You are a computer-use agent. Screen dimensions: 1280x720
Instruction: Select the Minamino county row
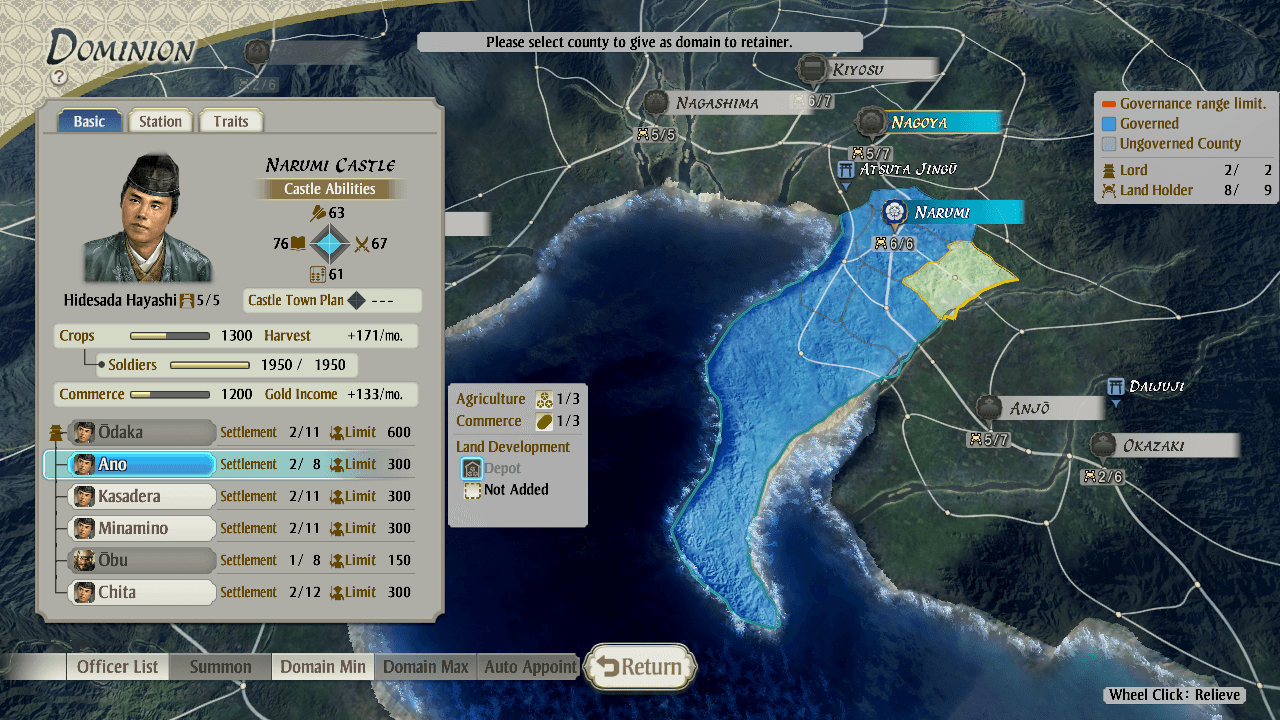[141, 528]
